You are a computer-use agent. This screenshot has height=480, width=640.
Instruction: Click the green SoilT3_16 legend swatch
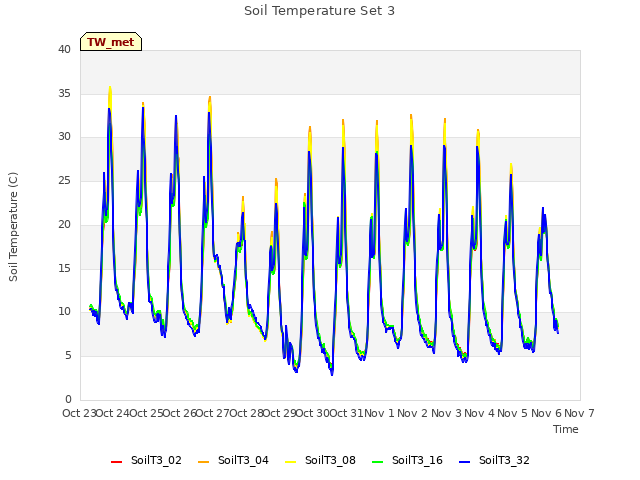[x=378, y=462]
